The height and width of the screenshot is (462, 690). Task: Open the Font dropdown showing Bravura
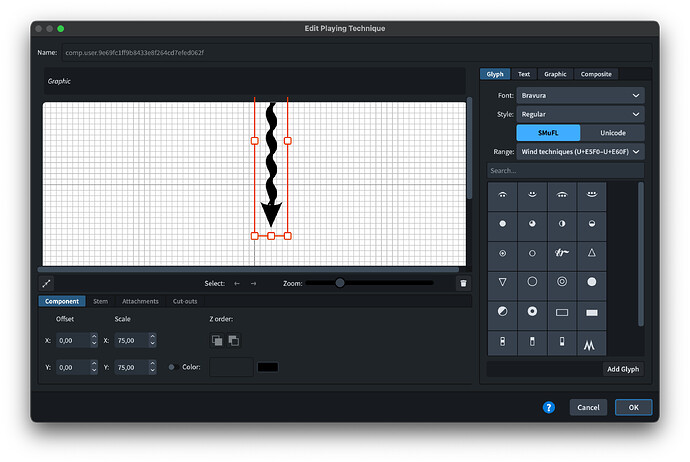tap(580, 95)
